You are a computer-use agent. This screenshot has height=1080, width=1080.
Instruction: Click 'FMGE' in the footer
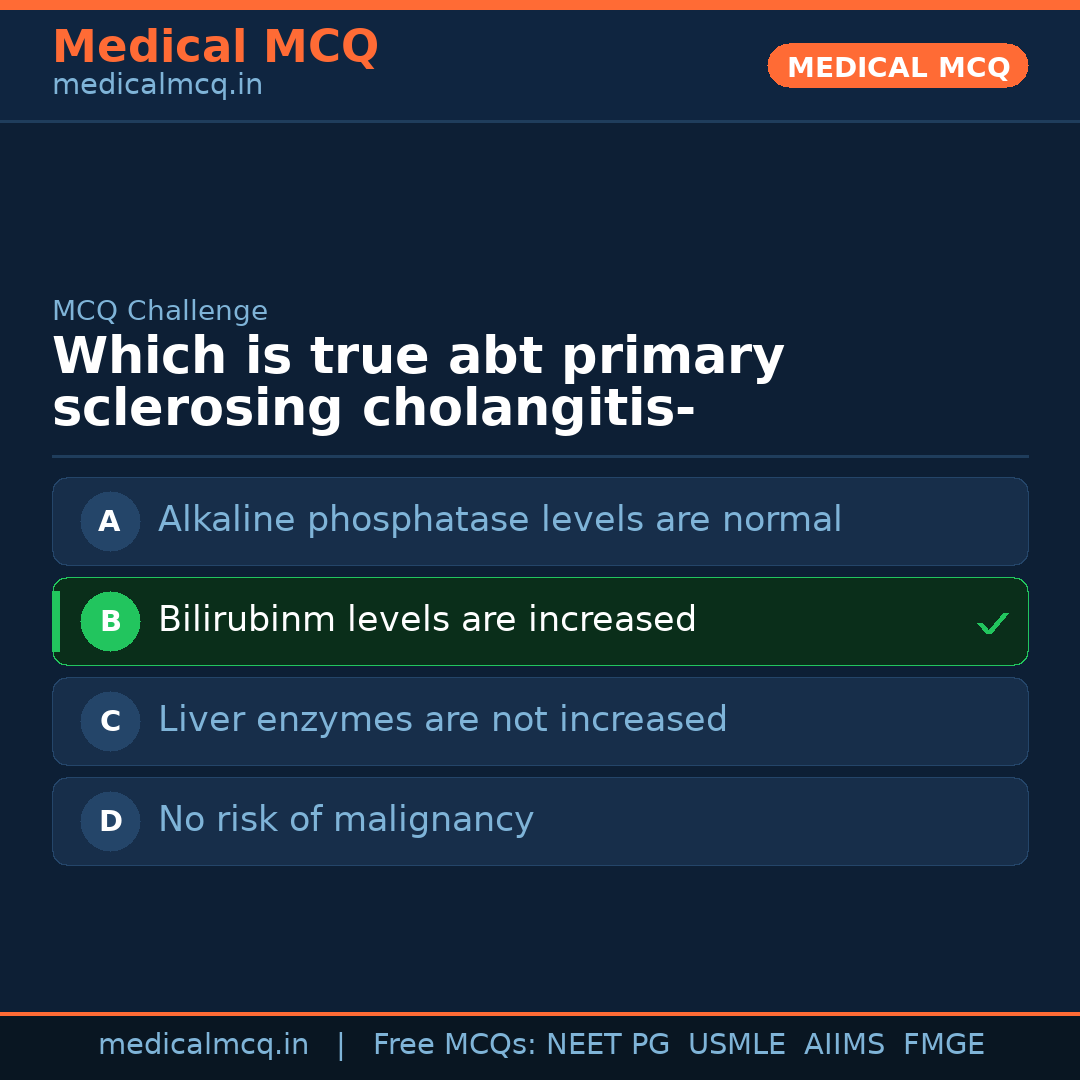[x=943, y=1045]
